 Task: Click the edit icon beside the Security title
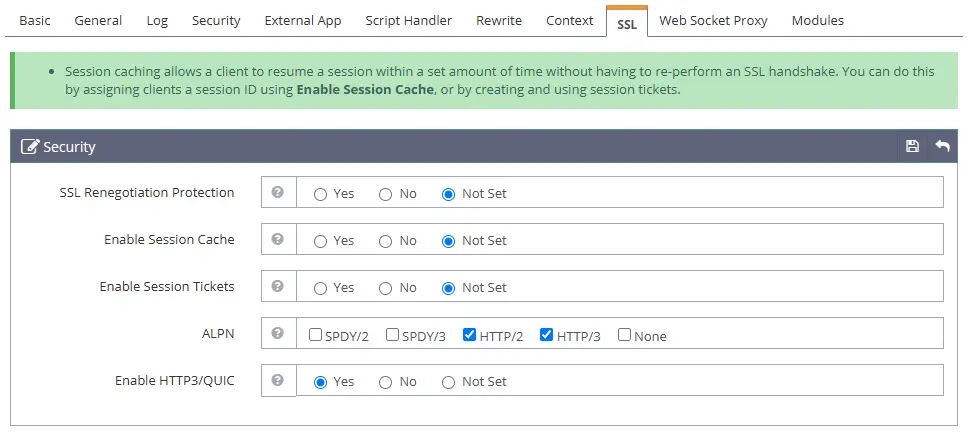pyautogui.click(x=29, y=147)
